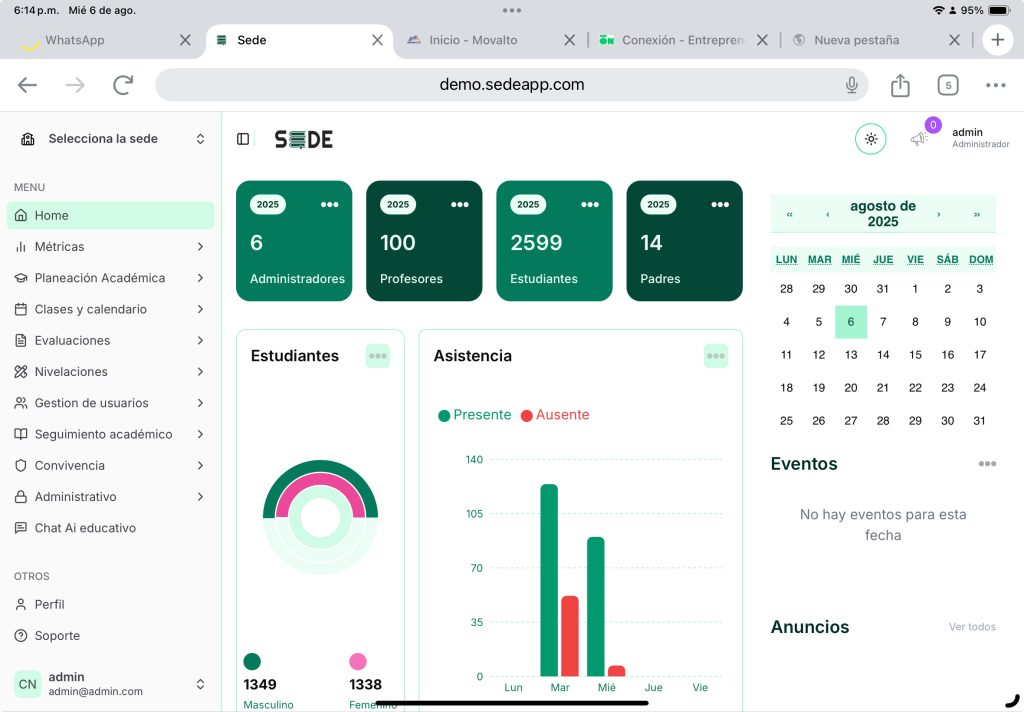Open Chat Ai educativo
The image size is (1024, 712).
[x=110, y=528]
